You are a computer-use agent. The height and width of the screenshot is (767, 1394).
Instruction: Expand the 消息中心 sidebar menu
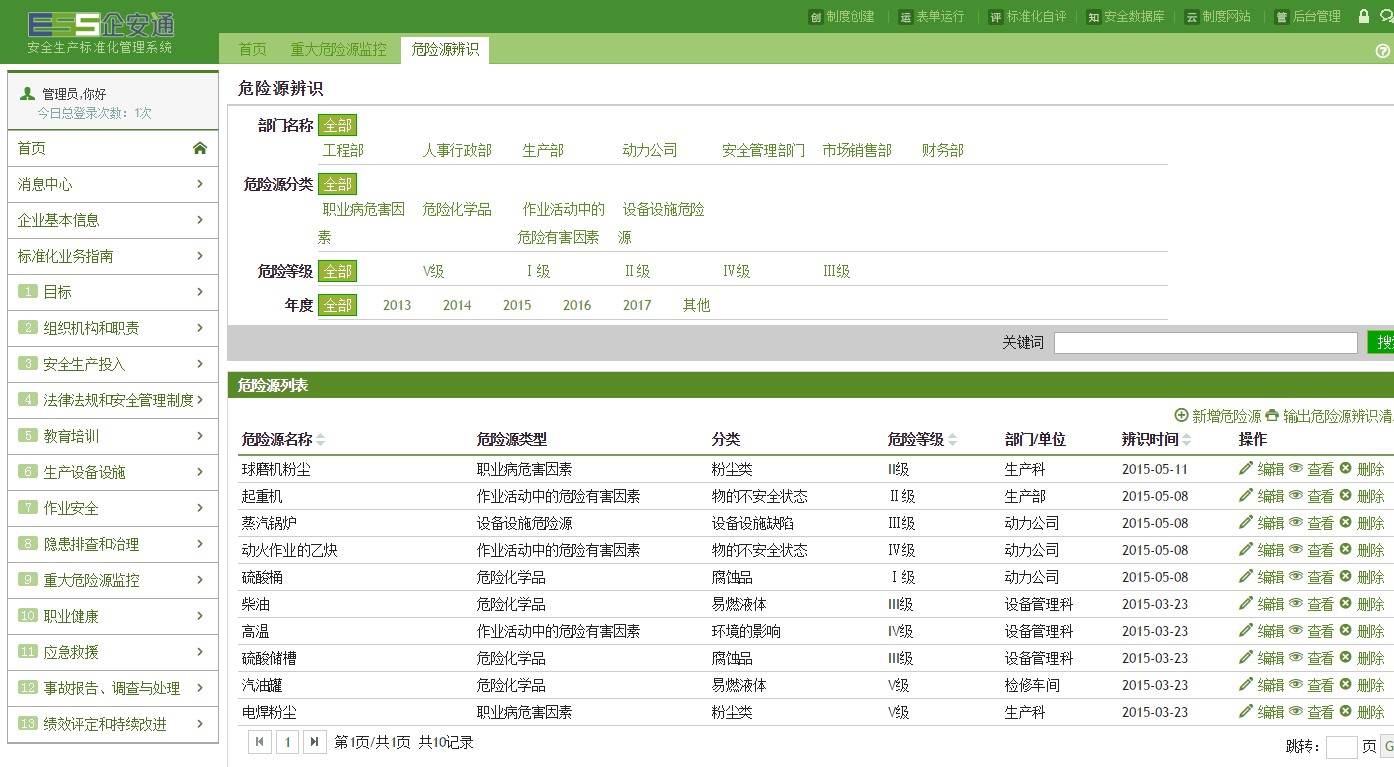click(113, 184)
